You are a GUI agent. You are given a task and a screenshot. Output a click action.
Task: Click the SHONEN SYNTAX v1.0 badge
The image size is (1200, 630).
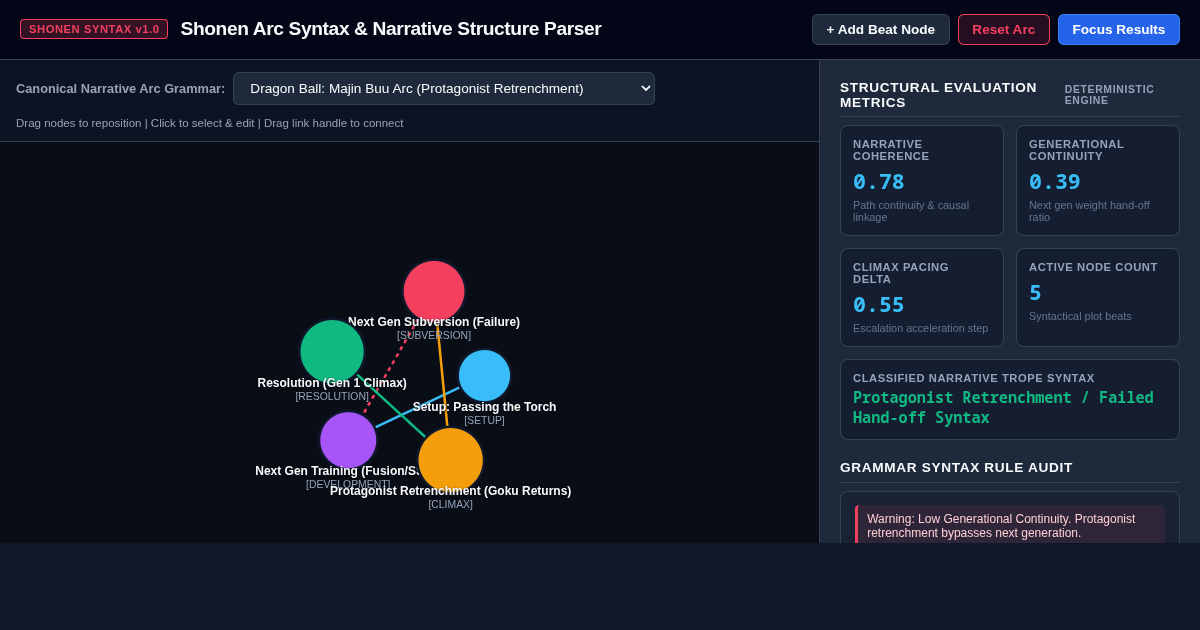pyautogui.click(x=94, y=29)
